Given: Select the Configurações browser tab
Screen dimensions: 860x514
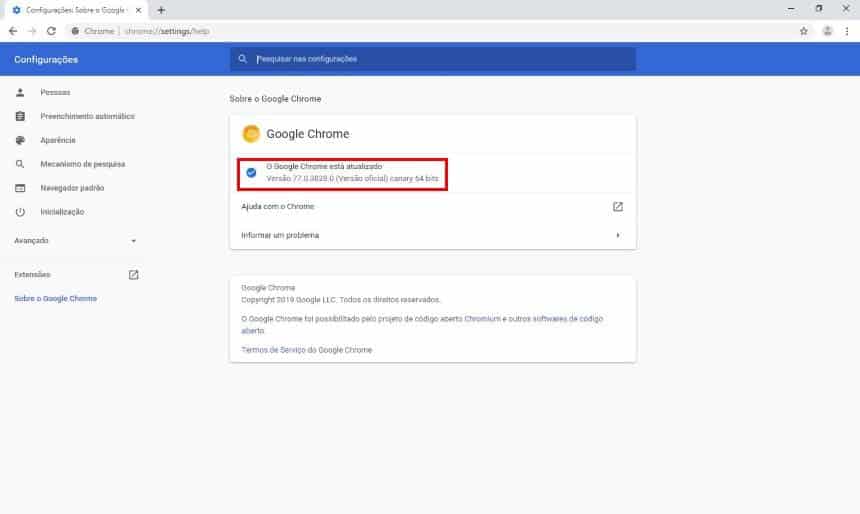Looking at the screenshot, I should click(76, 10).
